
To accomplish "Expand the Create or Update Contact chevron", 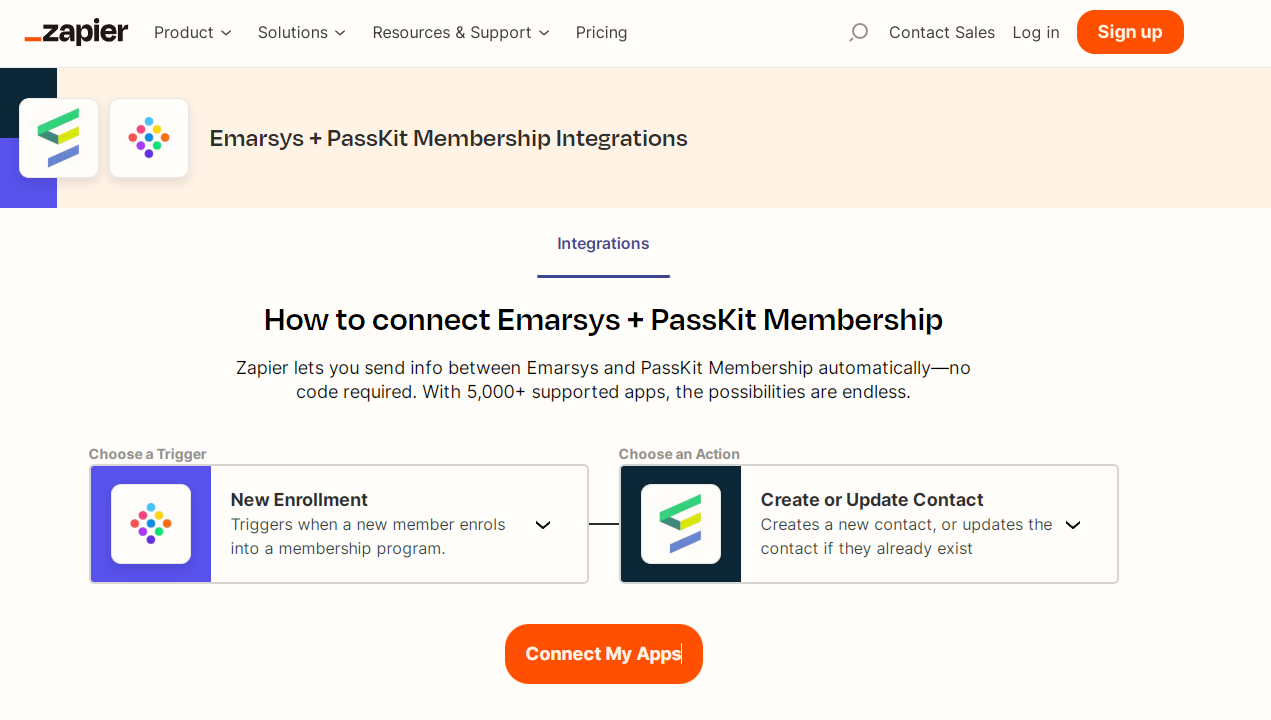I will pos(1073,525).
